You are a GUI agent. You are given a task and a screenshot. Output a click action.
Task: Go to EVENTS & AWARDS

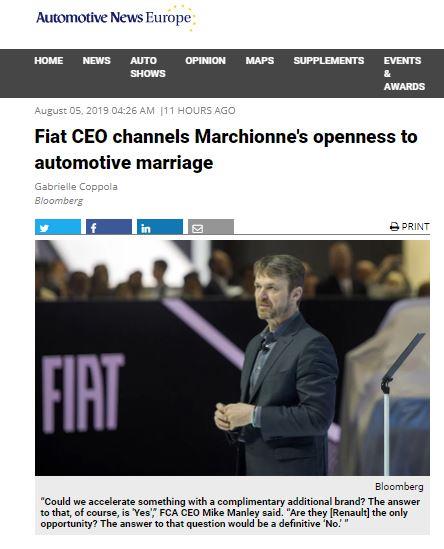pyautogui.click(x=404, y=74)
